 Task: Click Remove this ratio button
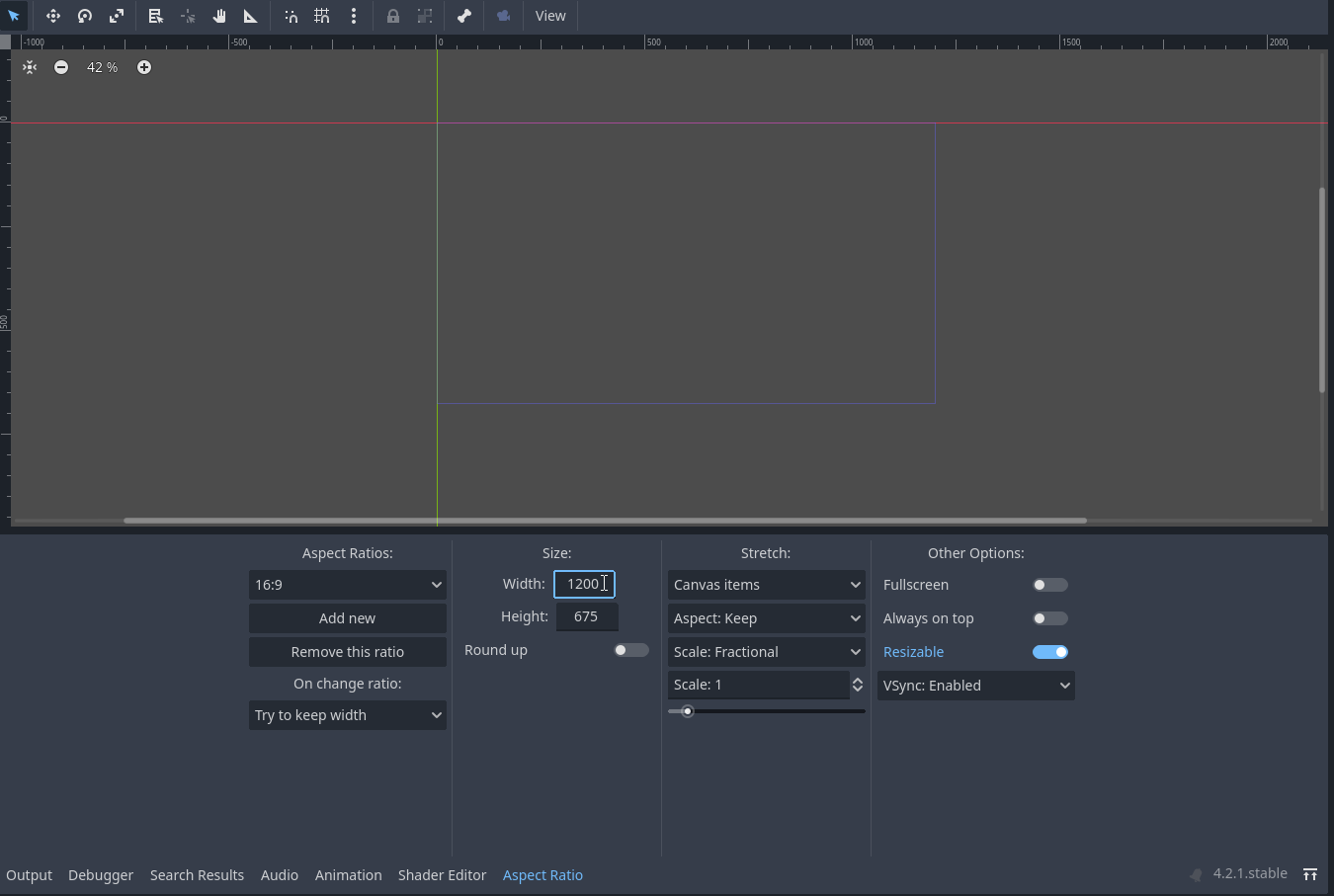click(348, 652)
